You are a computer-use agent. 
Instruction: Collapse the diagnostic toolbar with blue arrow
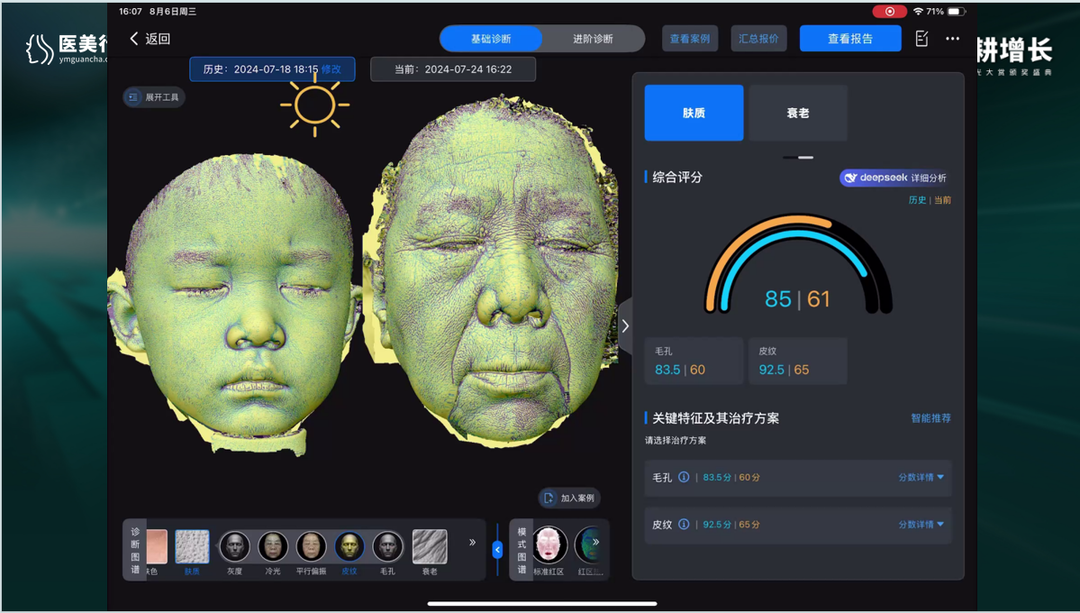pos(498,548)
